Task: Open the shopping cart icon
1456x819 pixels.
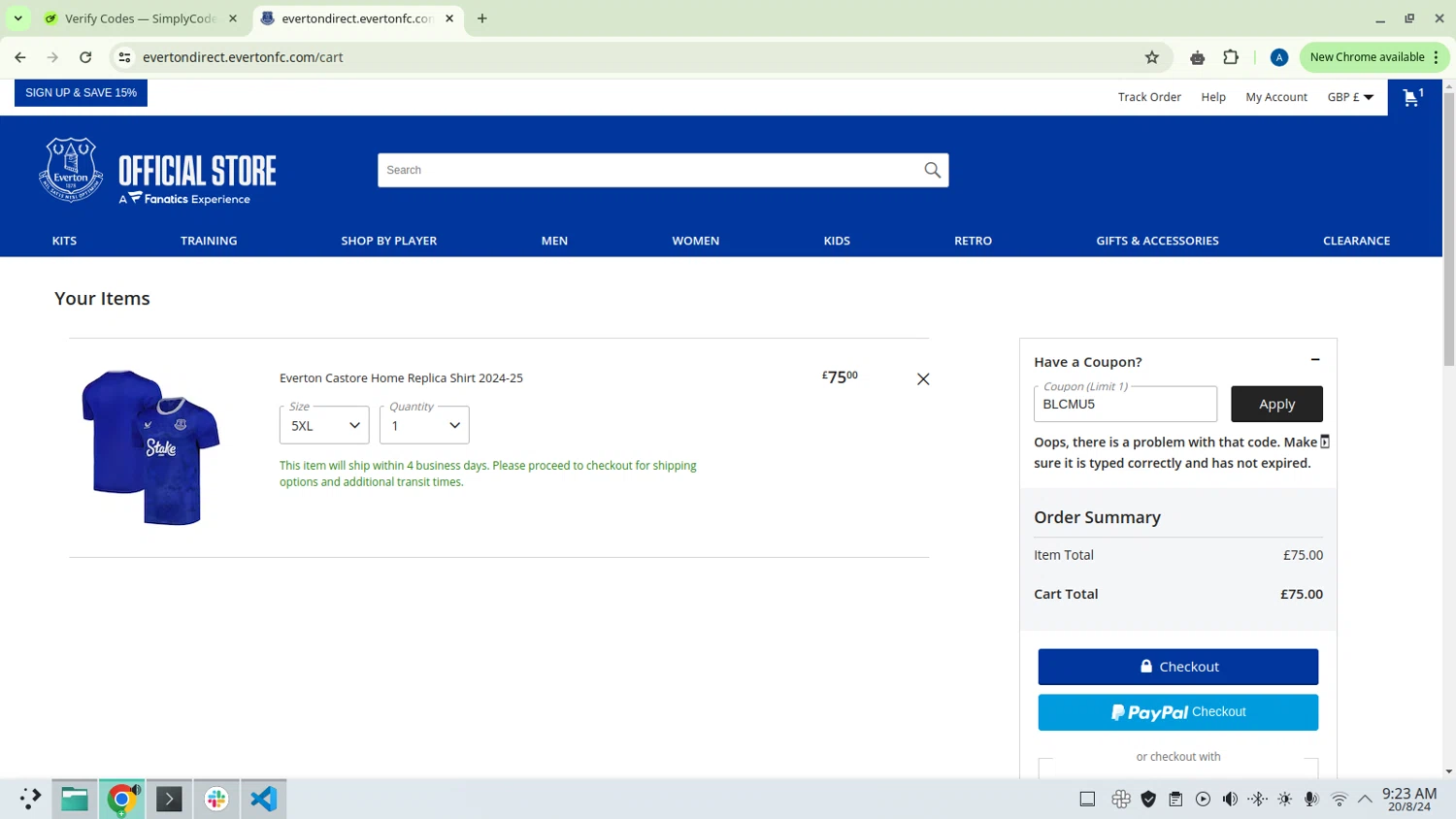Action: [x=1412, y=97]
